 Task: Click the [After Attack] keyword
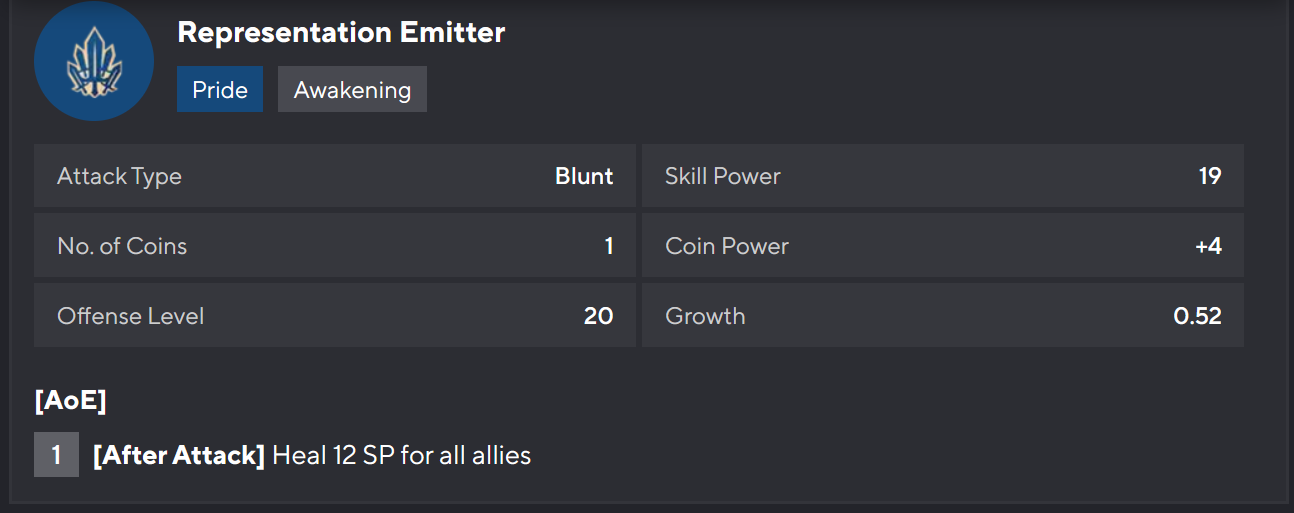178,456
